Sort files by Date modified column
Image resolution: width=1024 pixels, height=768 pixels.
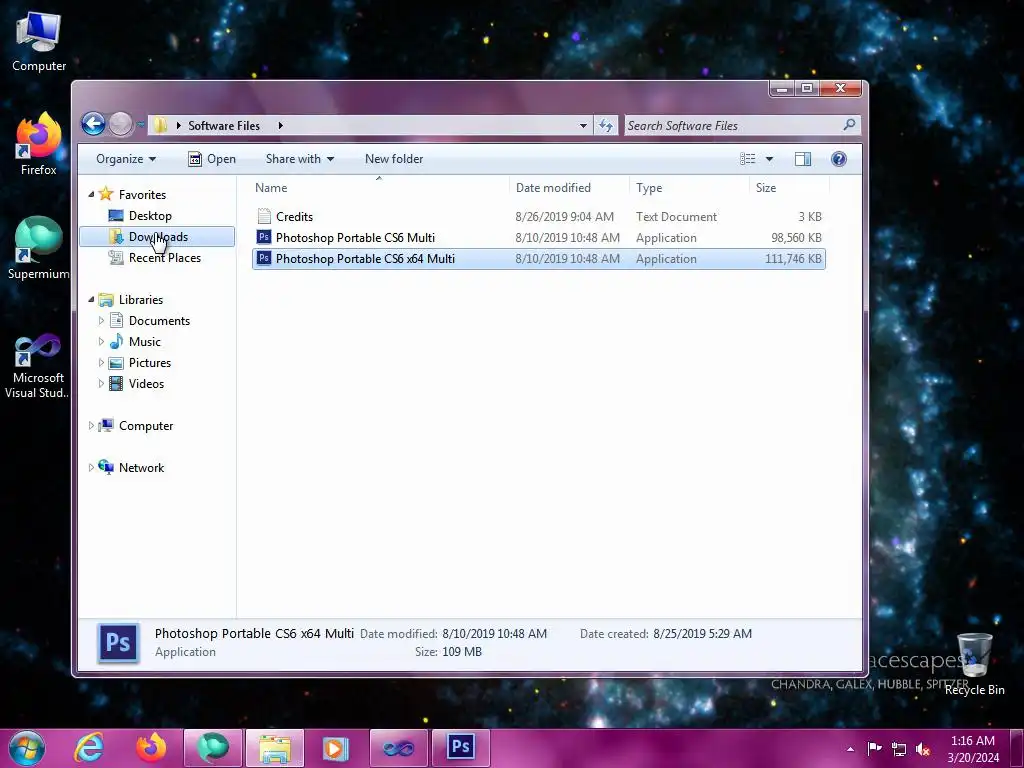click(569, 187)
